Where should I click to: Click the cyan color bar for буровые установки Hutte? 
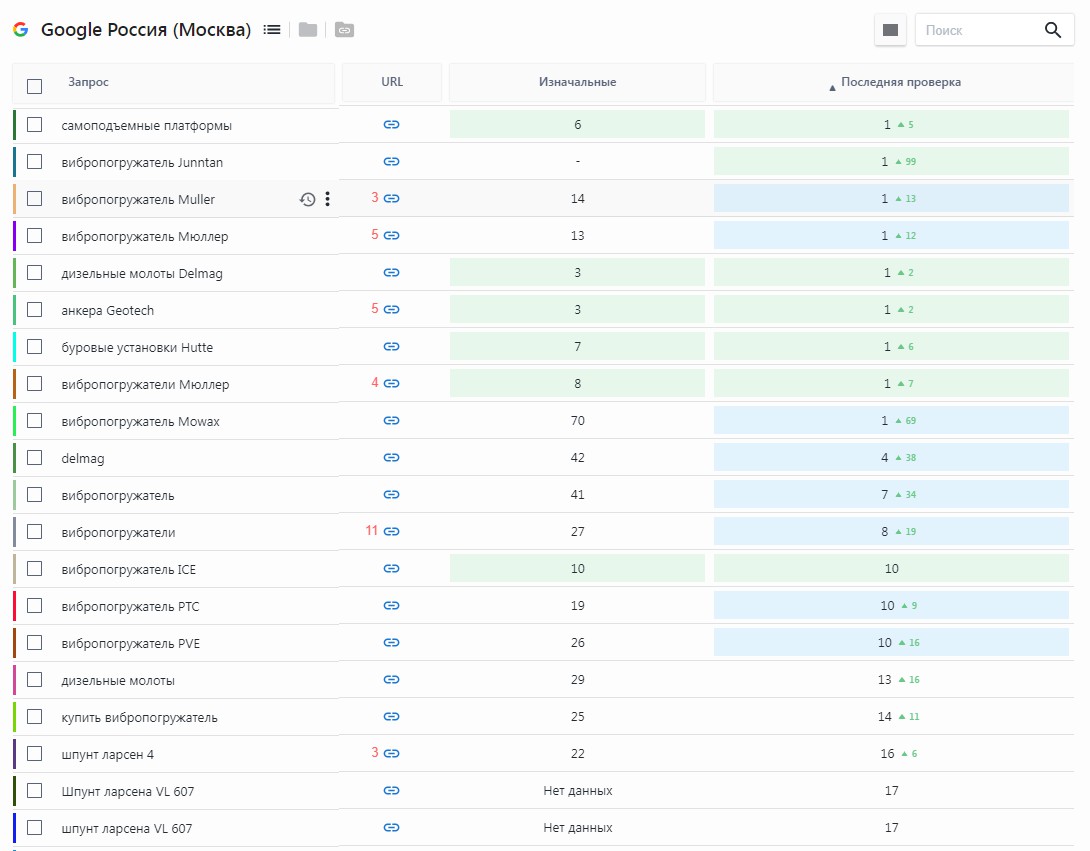(15, 347)
